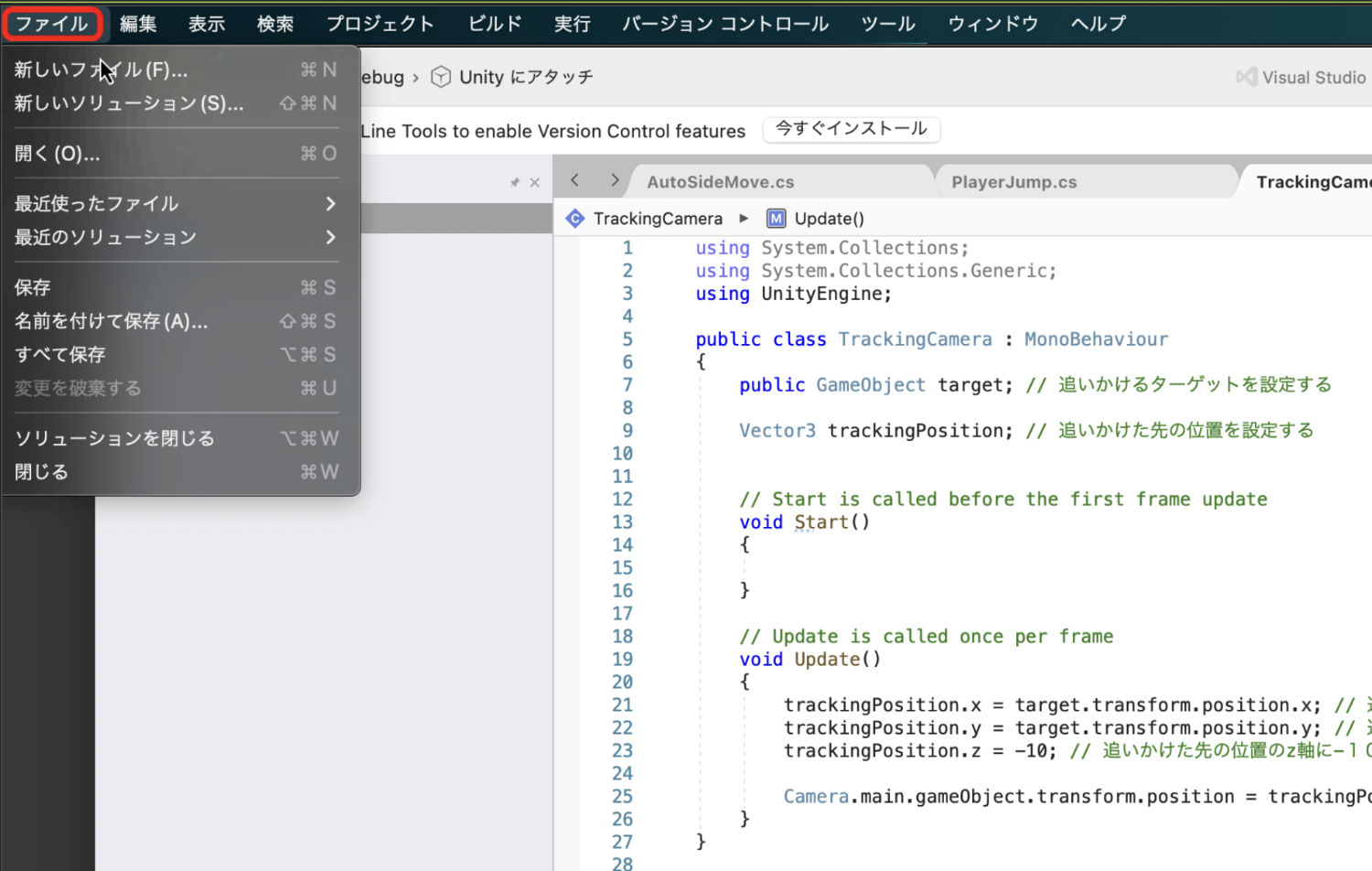
Task: Choose 名前を付けて保存(A)... entry
Action: (x=177, y=321)
